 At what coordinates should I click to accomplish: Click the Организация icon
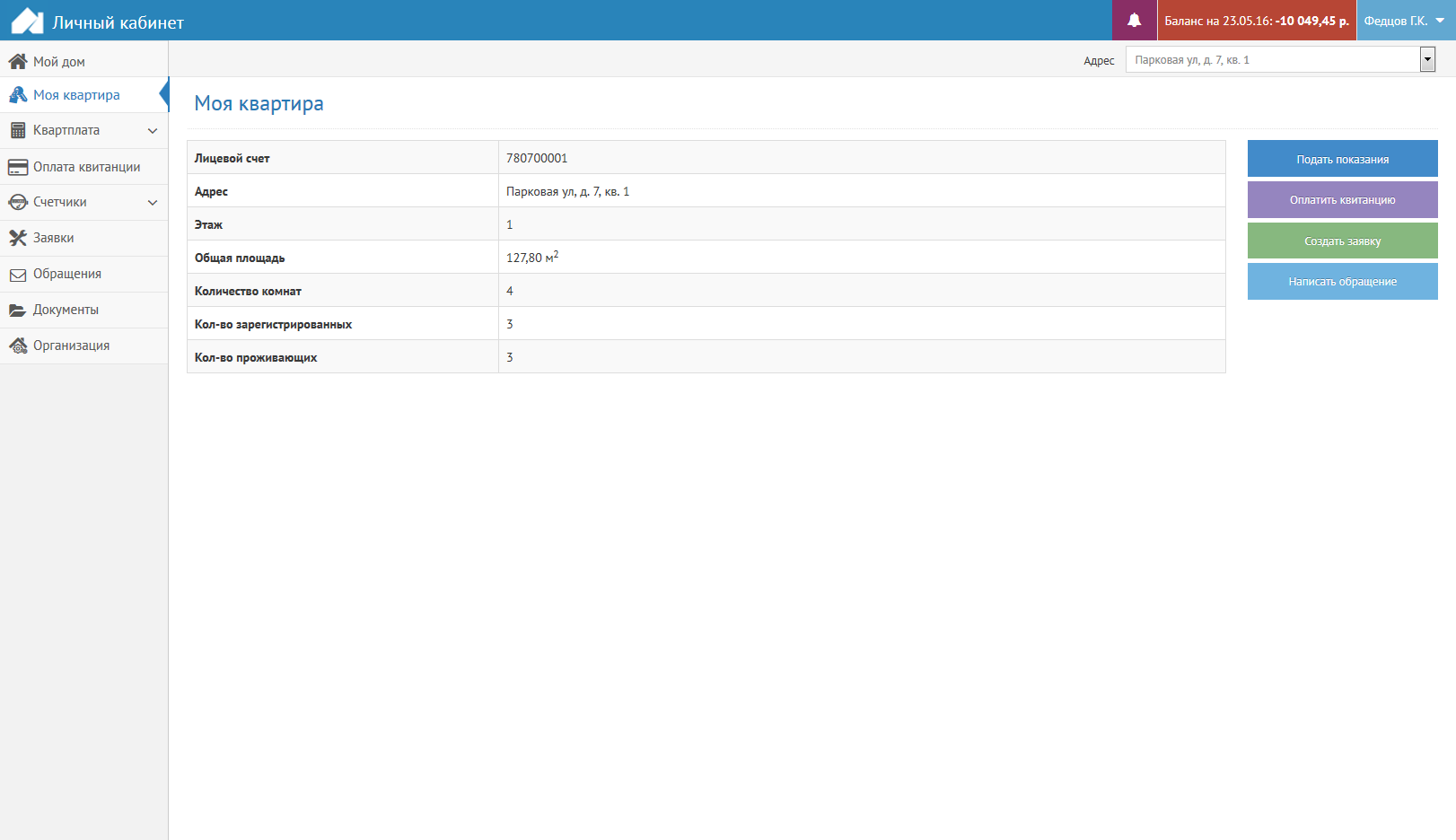coord(18,346)
